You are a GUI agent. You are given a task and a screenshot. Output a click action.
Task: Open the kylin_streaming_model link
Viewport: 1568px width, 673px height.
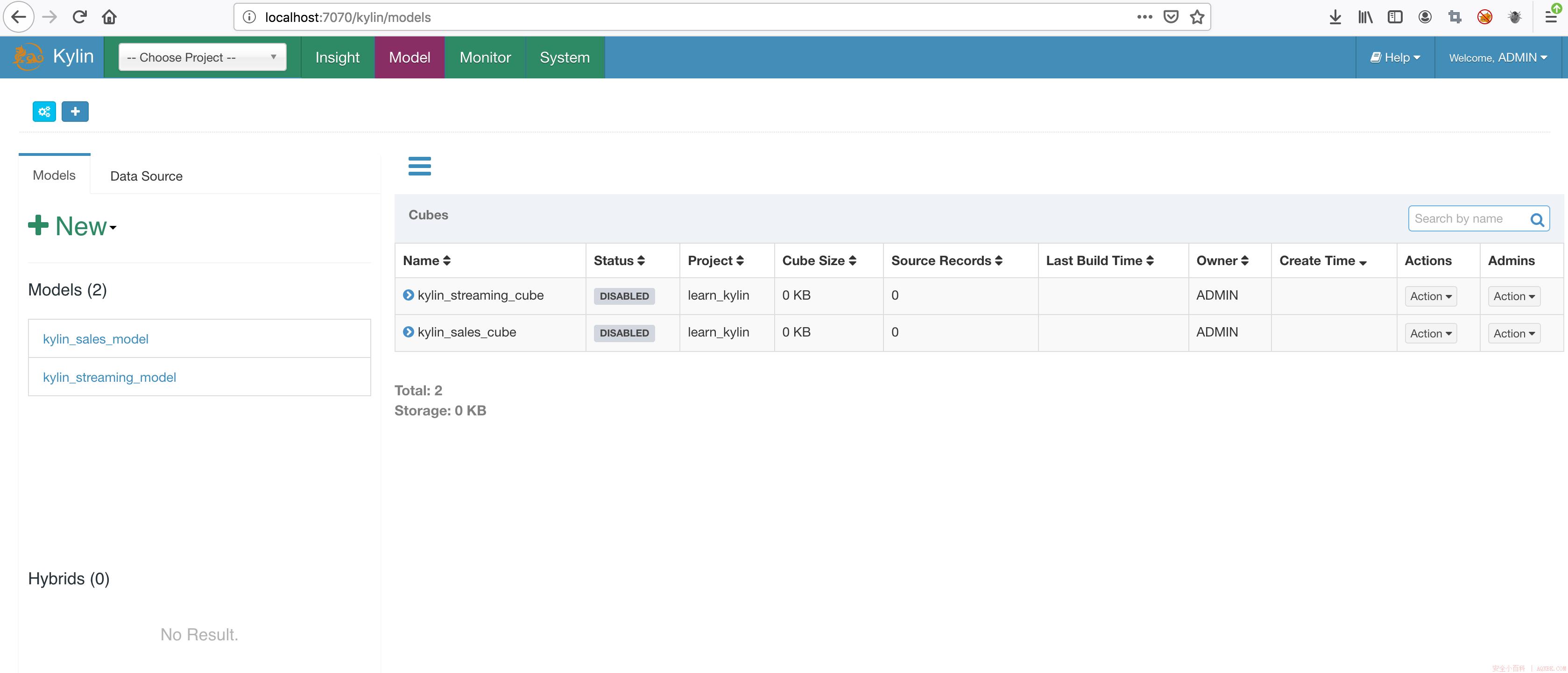(110, 377)
